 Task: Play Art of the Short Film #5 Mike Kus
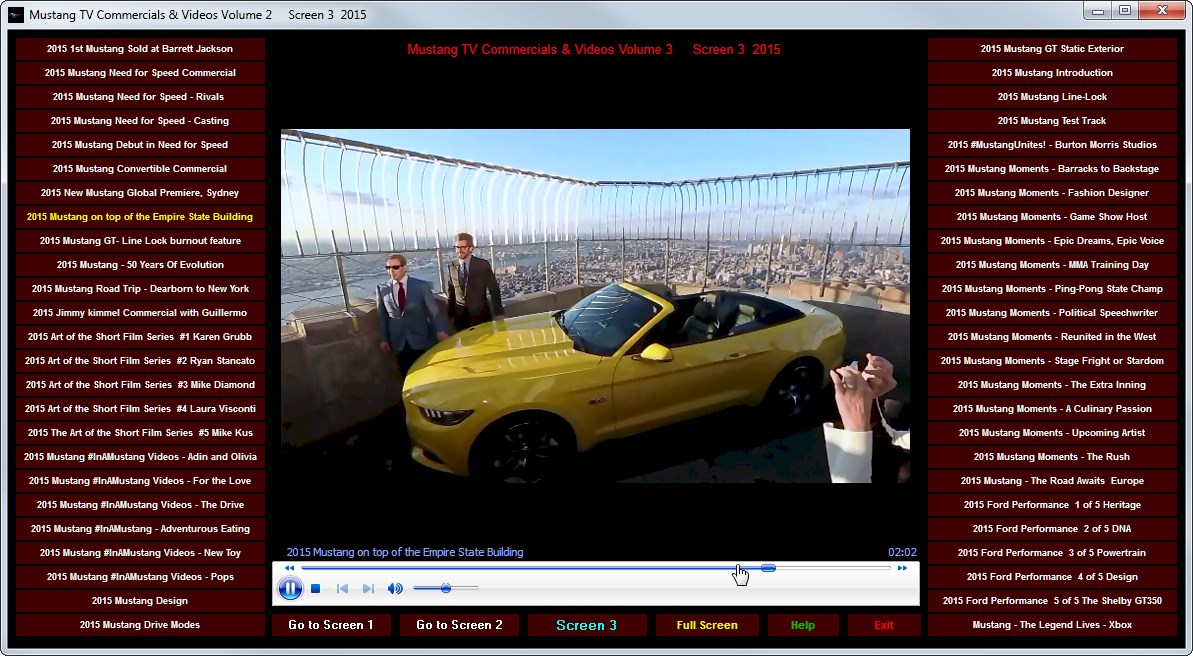click(140, 432)
